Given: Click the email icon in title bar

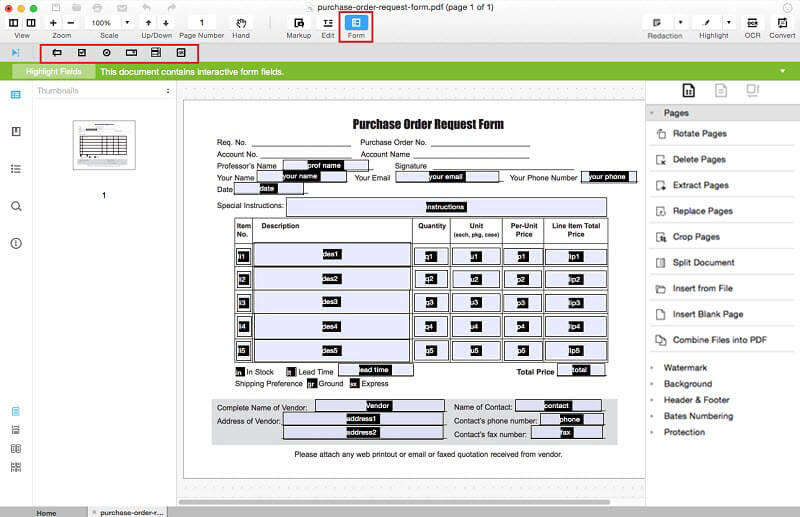Looking at the screenshot, I should [x=121, y=7].
